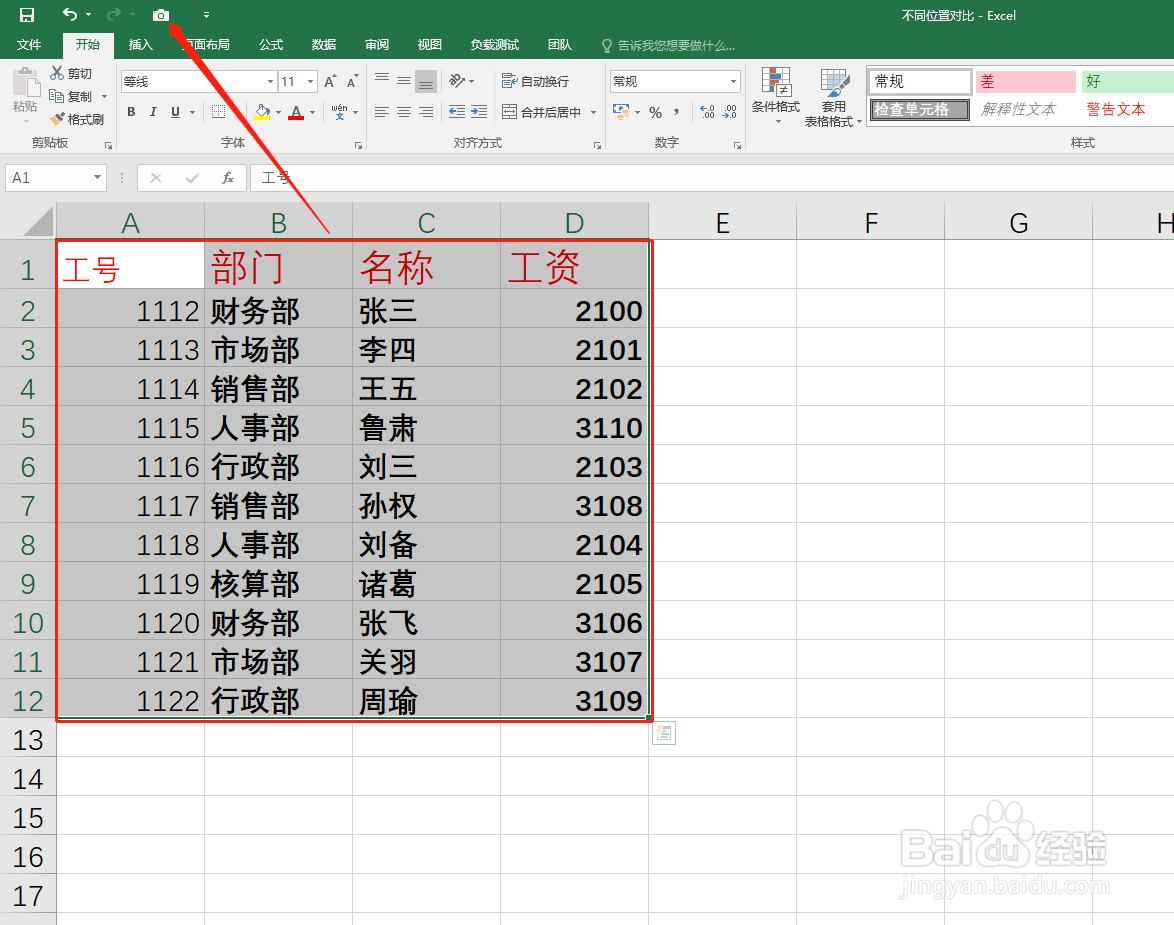1174x925 pixels.
Task: Click the Name Box showing A1
Action: (47, 177)
